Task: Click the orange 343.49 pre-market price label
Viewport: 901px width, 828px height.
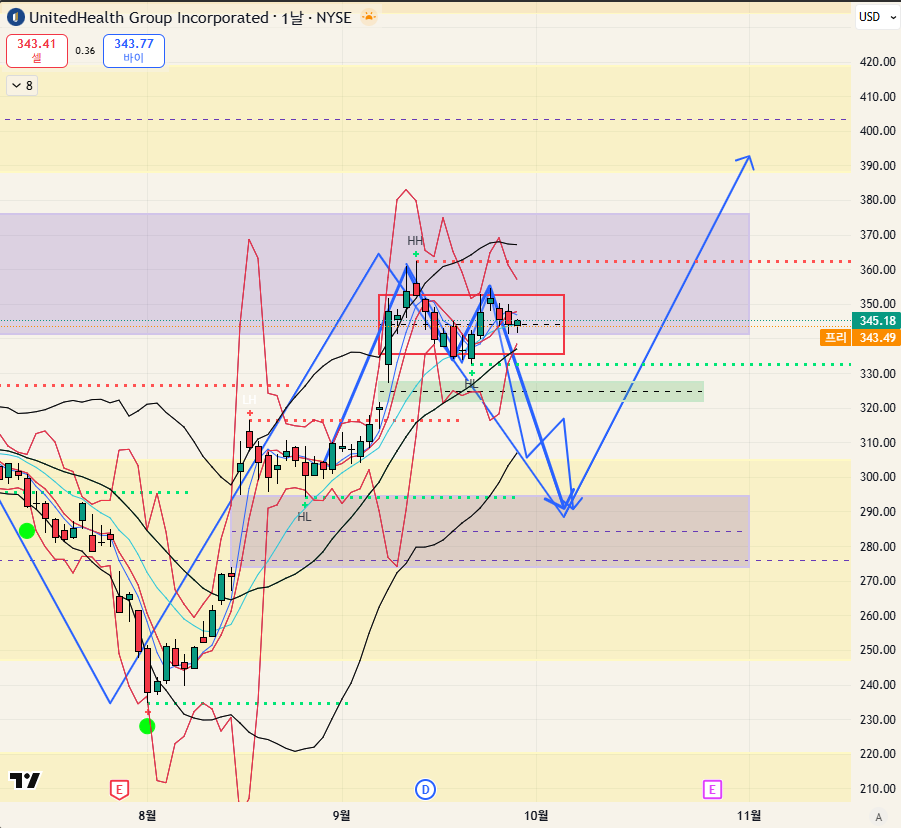Action: pos(877,337)
